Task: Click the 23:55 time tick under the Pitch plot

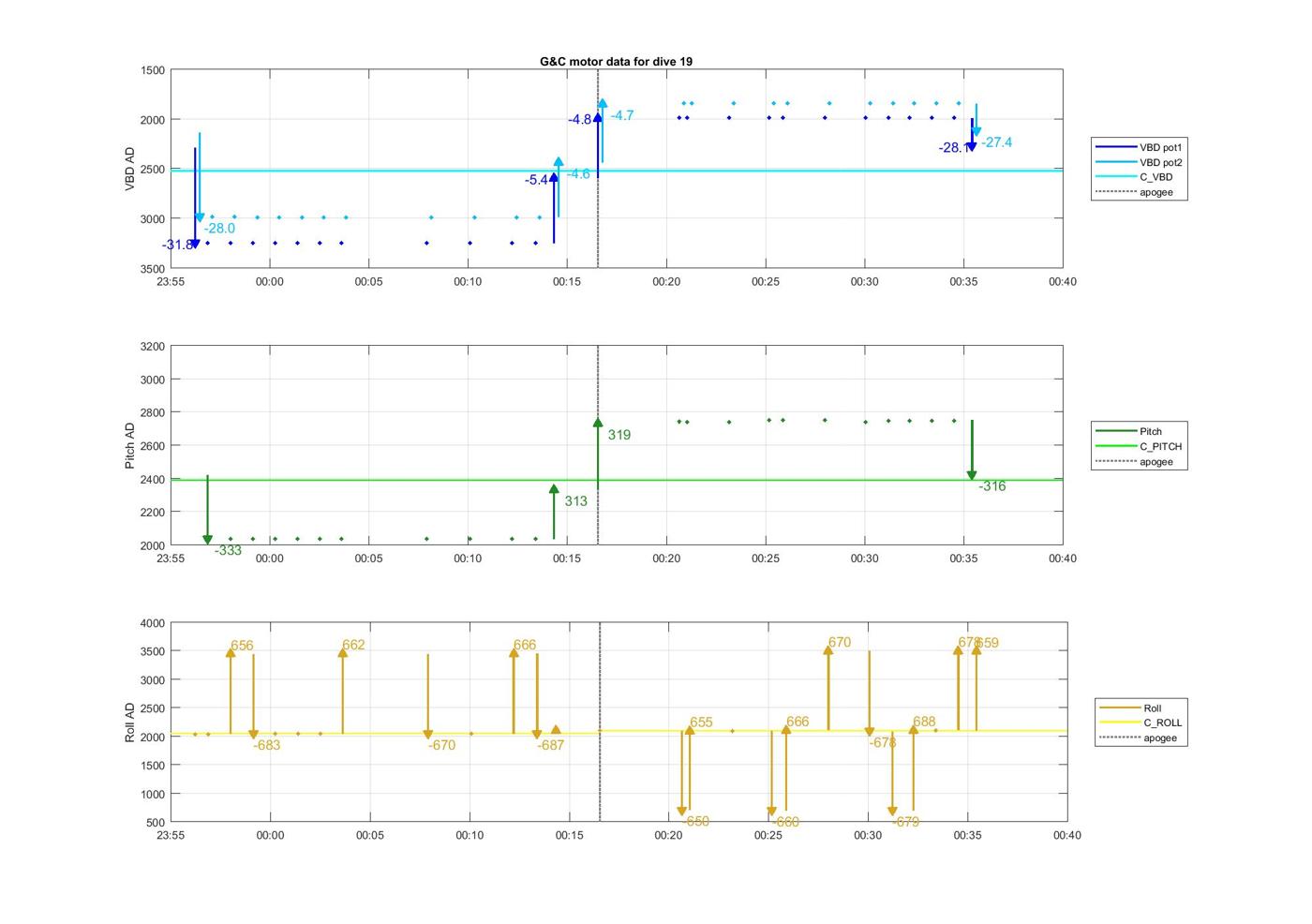Action: (x=171, y=558)
